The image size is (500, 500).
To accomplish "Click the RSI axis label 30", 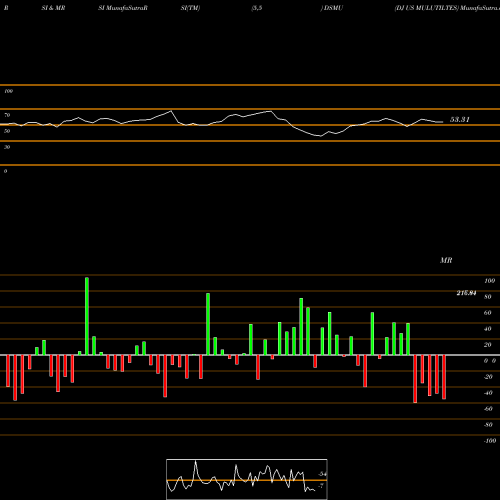I will (x=7, y=147).
